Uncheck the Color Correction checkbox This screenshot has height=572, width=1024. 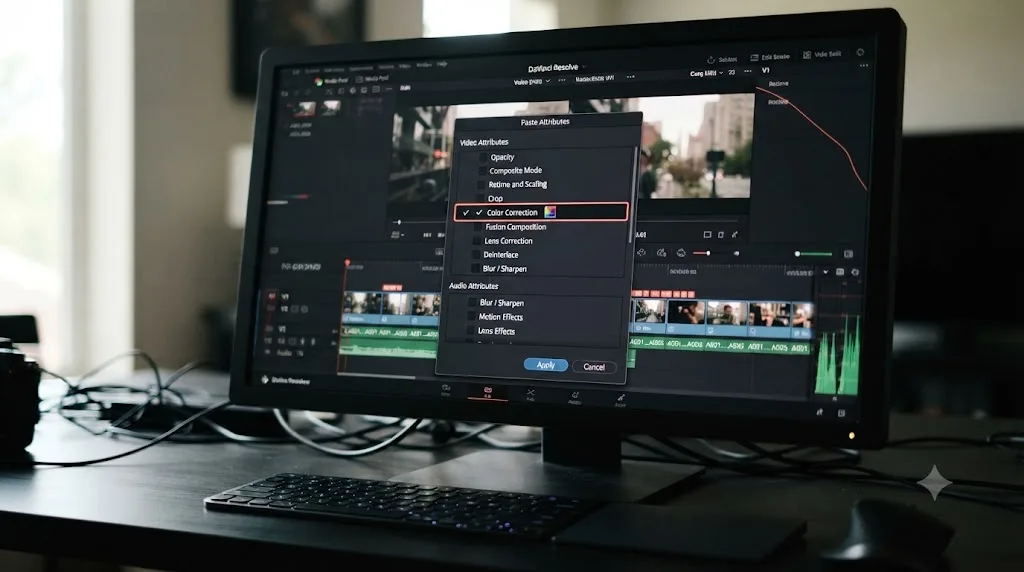479,212
